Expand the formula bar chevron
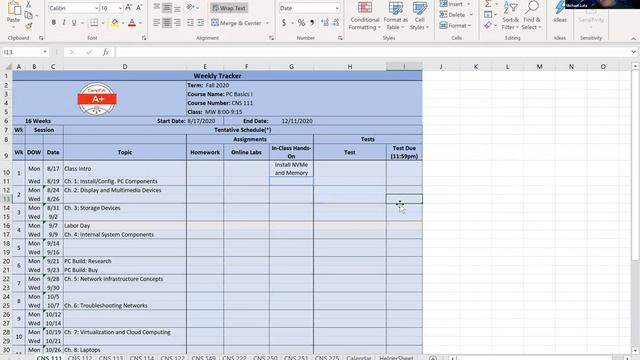This screenshot has width=640, height=360. click(x=633, y=52)
